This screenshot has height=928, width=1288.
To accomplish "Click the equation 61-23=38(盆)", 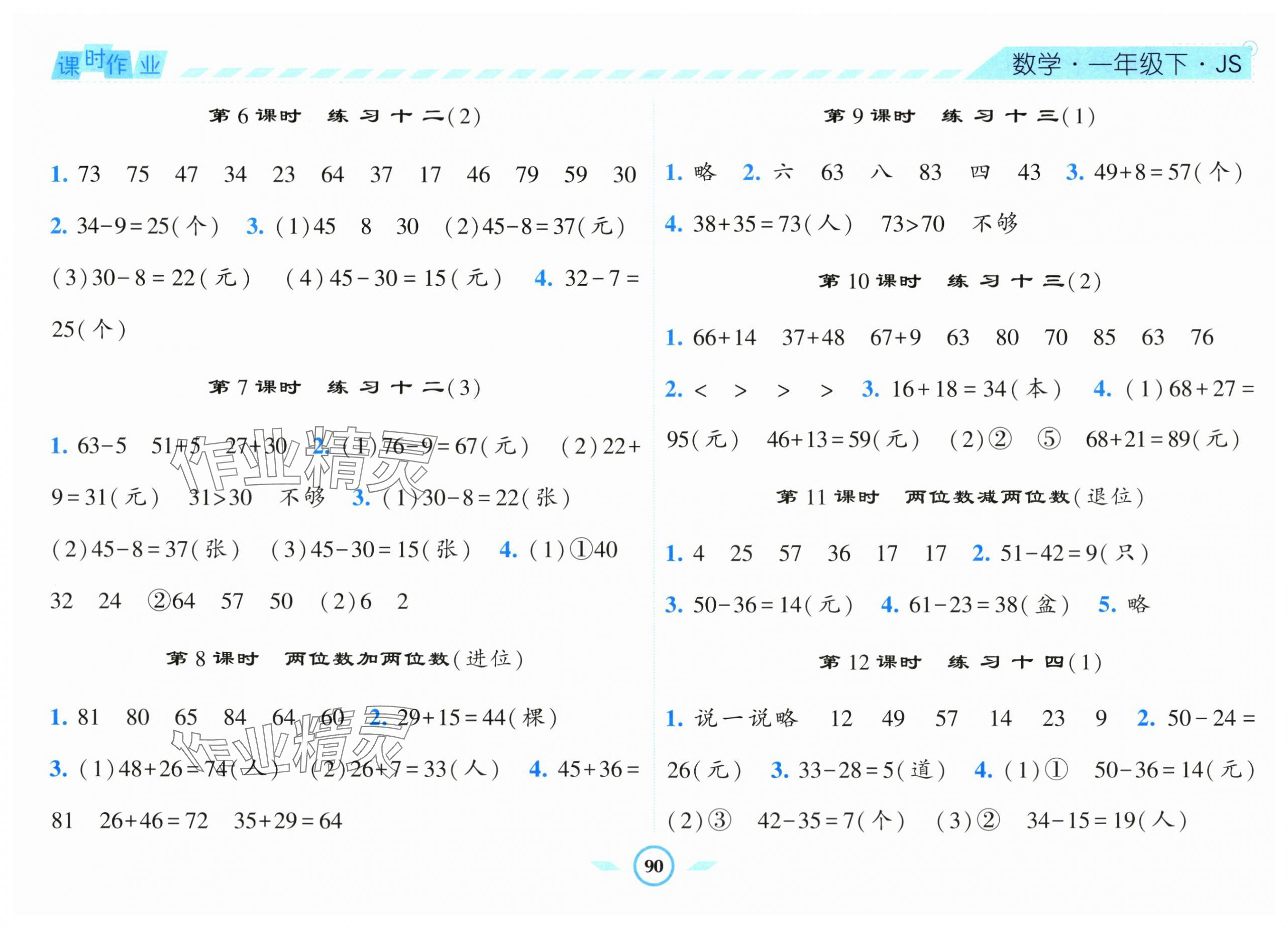I will 988,605.
